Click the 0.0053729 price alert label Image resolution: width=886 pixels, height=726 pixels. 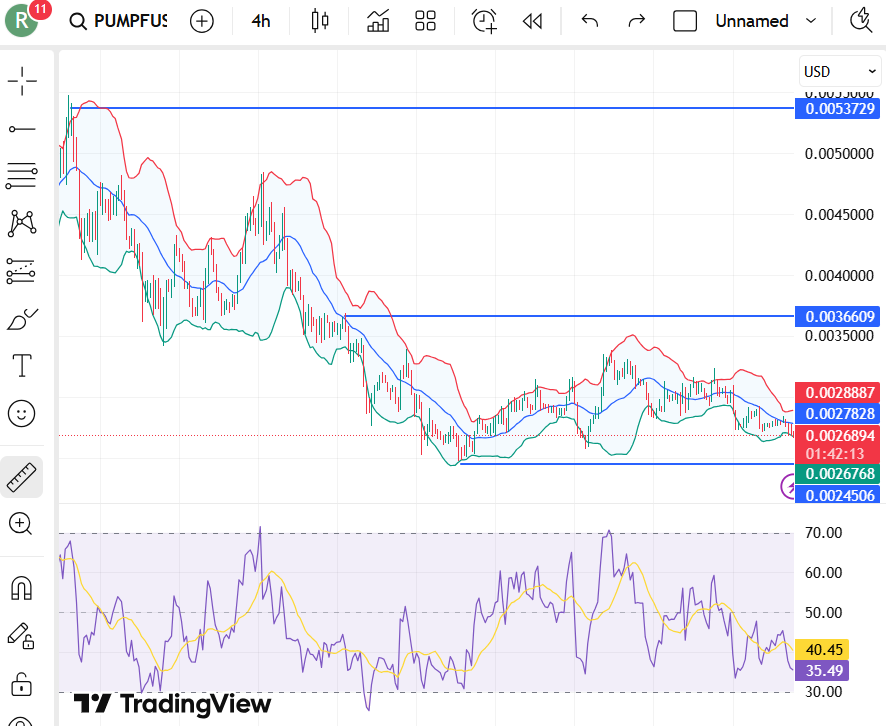837,110
